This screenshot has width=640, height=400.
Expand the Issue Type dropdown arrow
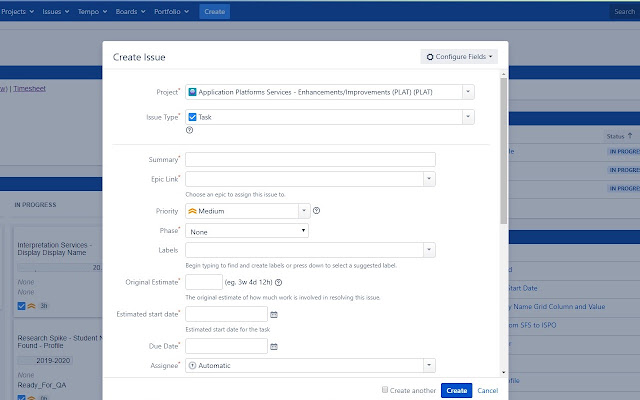(468, 117)
